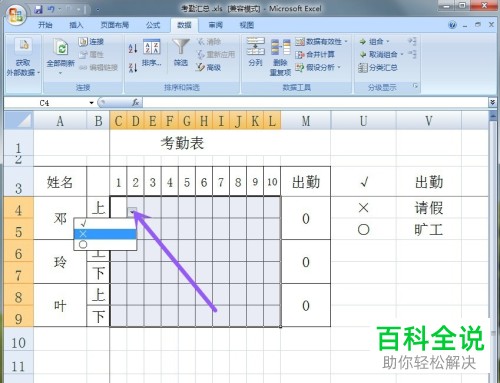
Task: Click 分类汇总 (Subtotal) button
Action: (x=378, y=68)
